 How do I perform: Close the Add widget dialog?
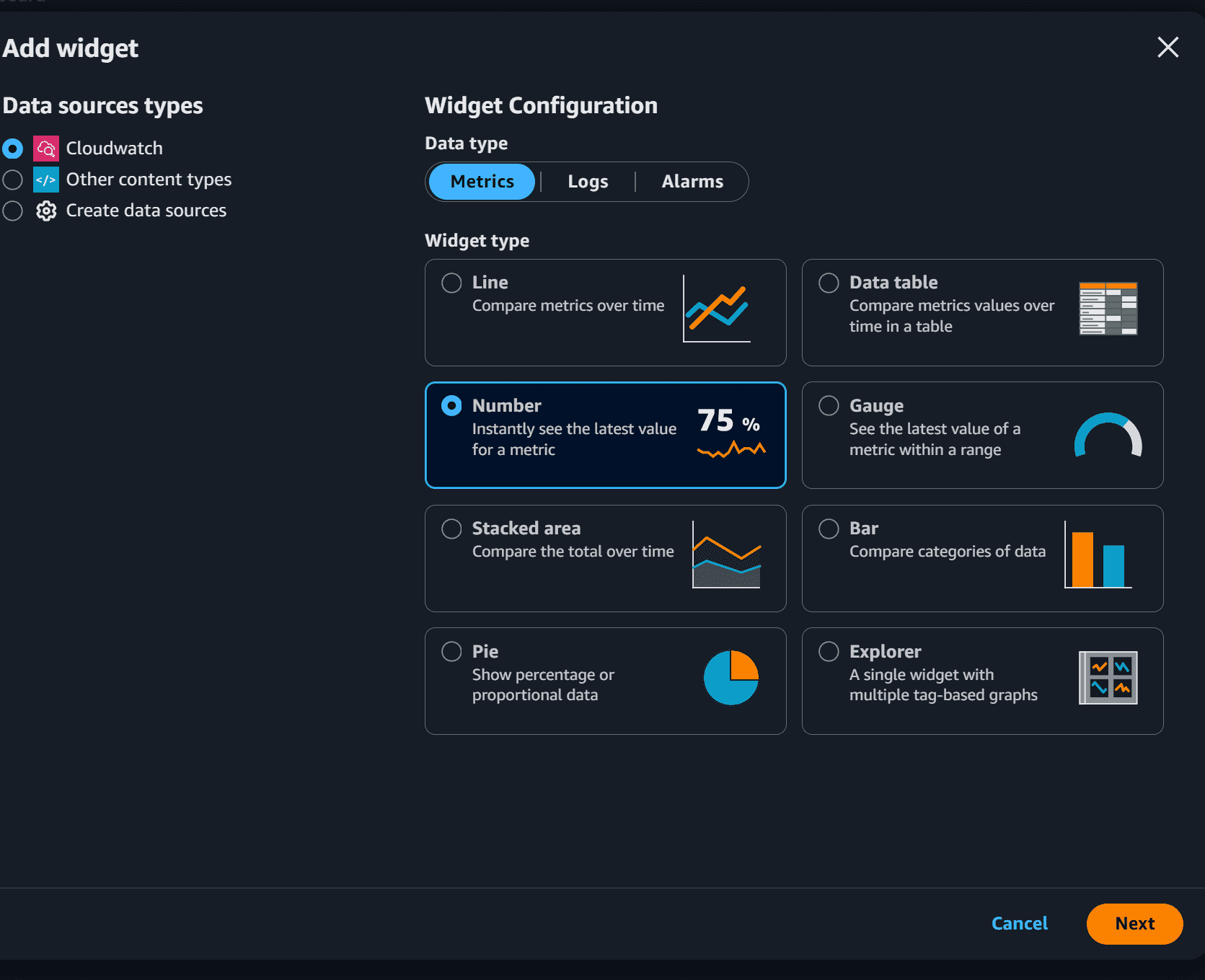point(1168,48)
